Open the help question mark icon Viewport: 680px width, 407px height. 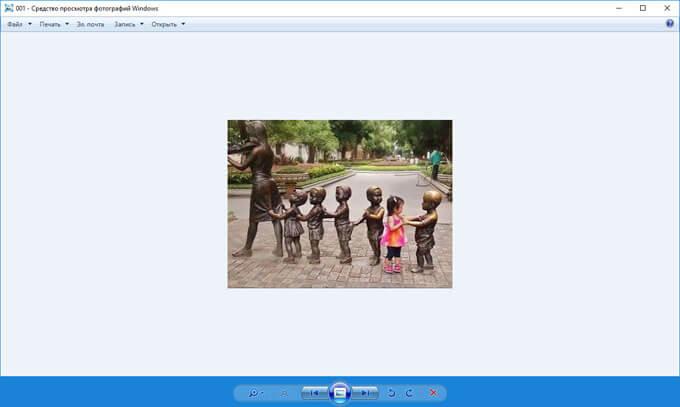(670, 24)
